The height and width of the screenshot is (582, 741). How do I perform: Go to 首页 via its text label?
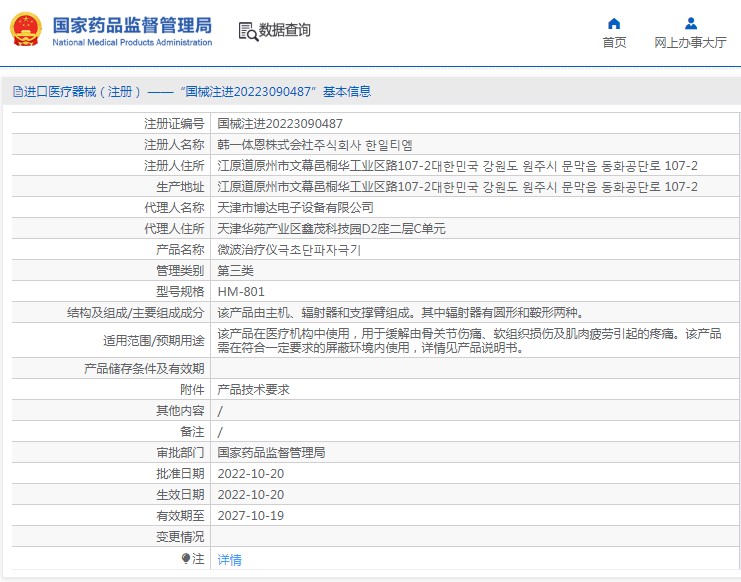tap(614, 43)
